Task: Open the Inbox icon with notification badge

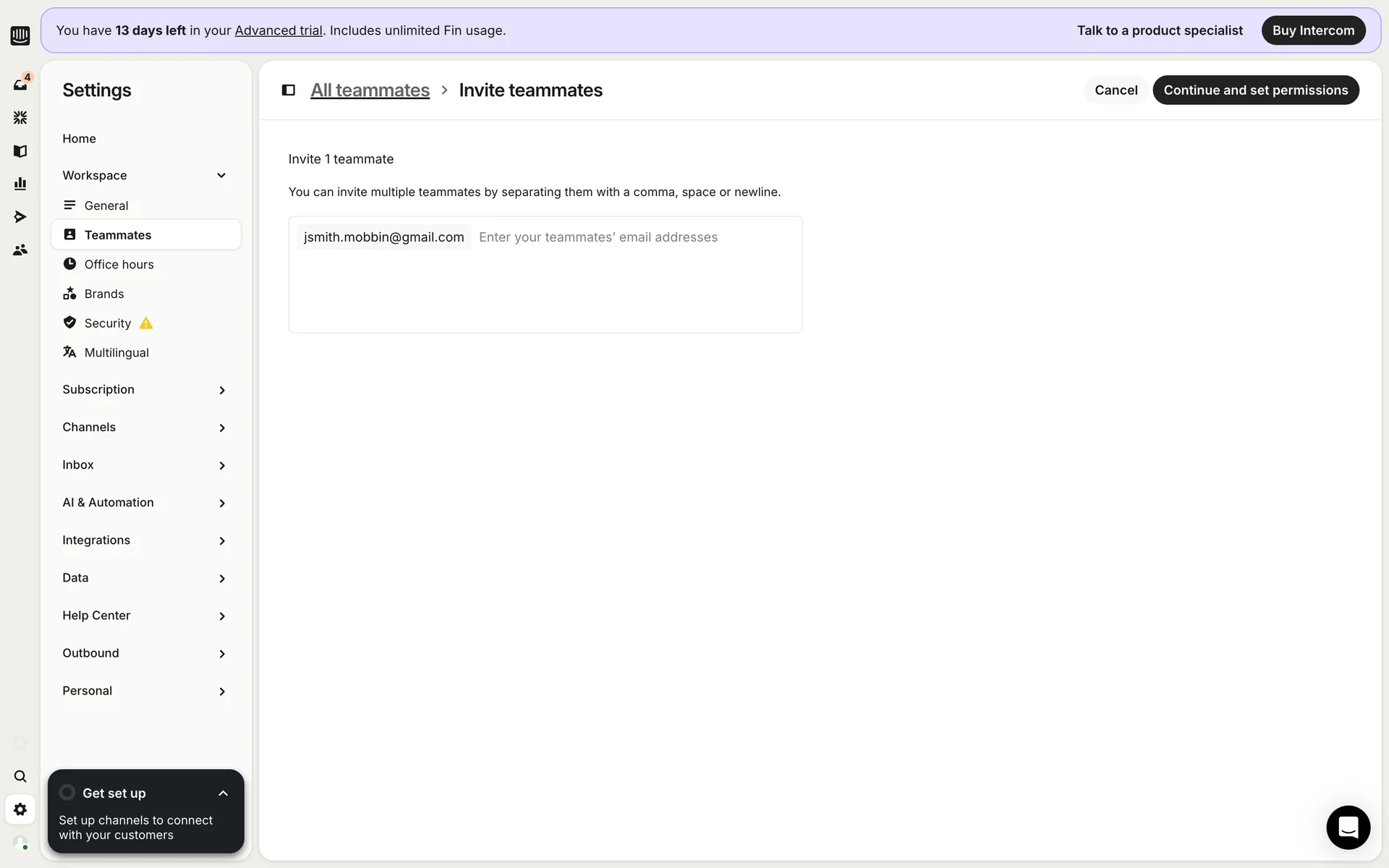Action: 20,84
